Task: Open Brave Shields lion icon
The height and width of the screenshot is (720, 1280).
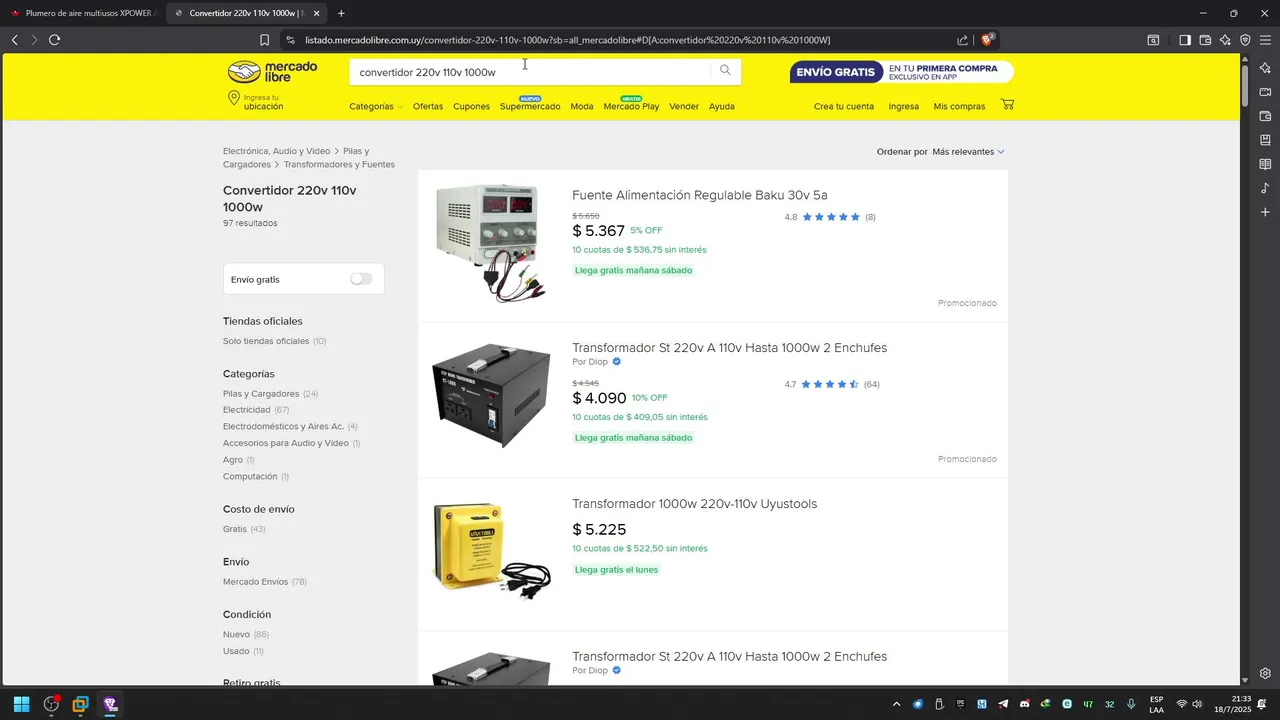Action: point(987,40)
